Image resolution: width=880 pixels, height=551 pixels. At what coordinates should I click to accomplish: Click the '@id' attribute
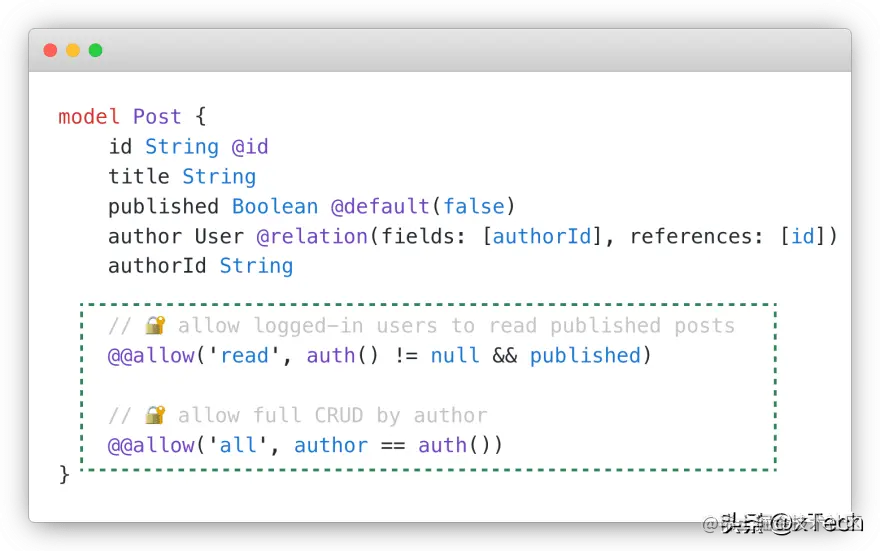250,146
